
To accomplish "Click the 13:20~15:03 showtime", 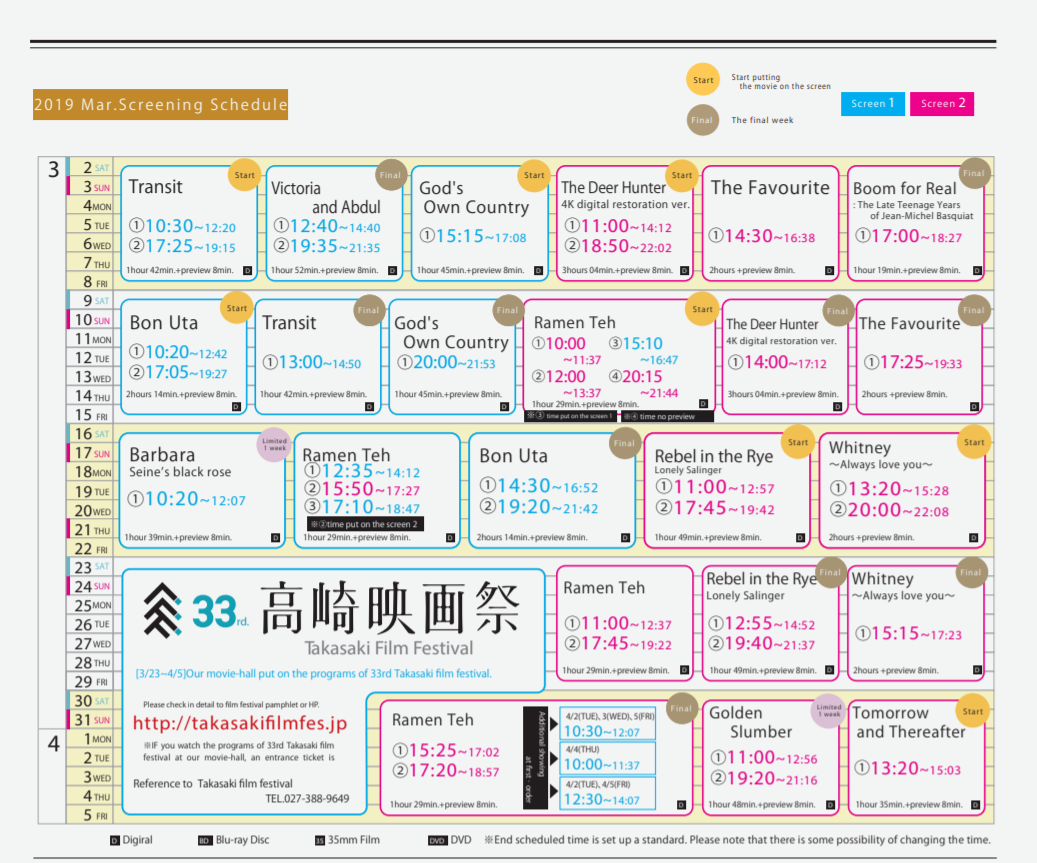I will [907, 768].
